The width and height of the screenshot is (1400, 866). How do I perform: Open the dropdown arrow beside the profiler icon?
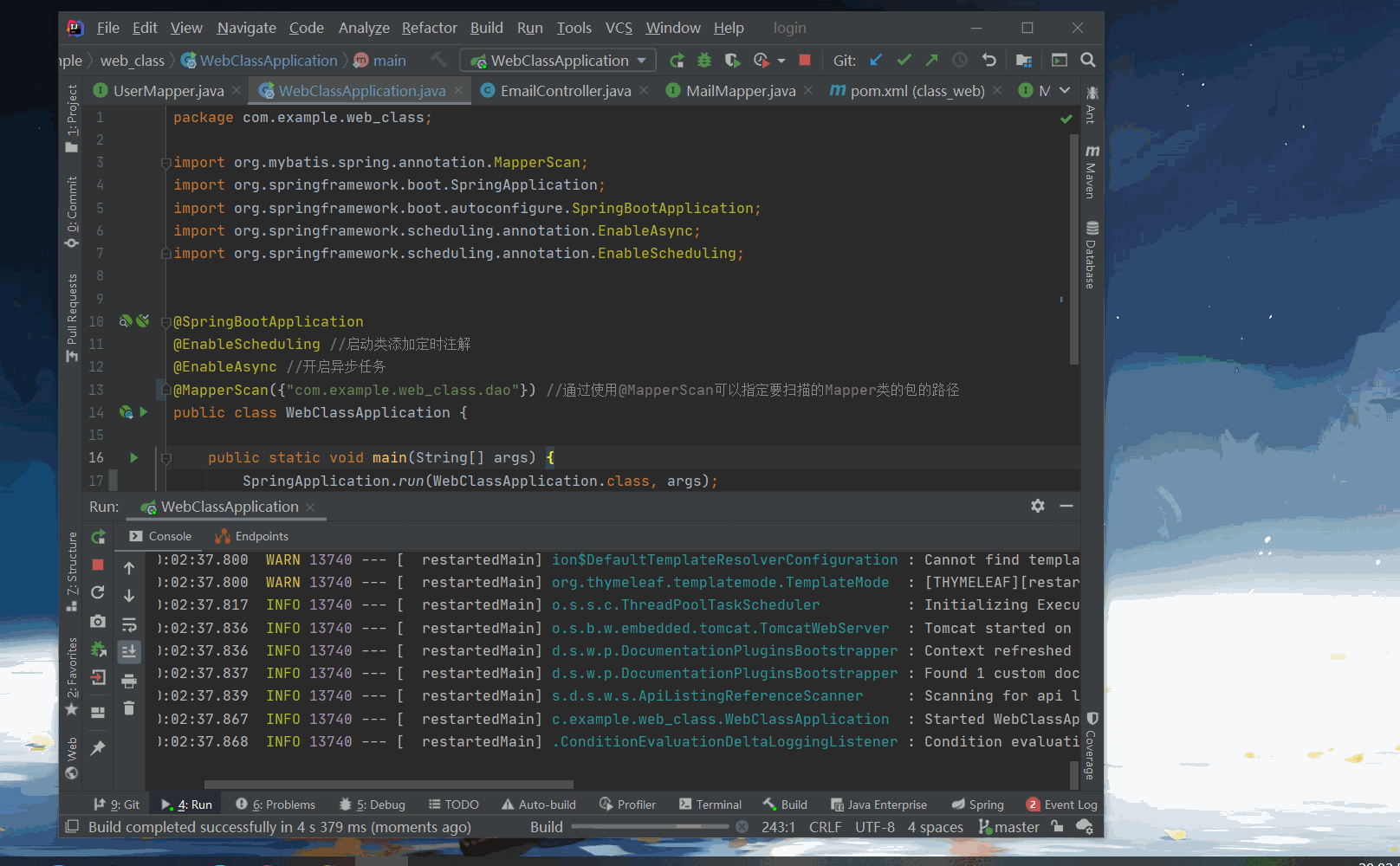pos(781,61)
